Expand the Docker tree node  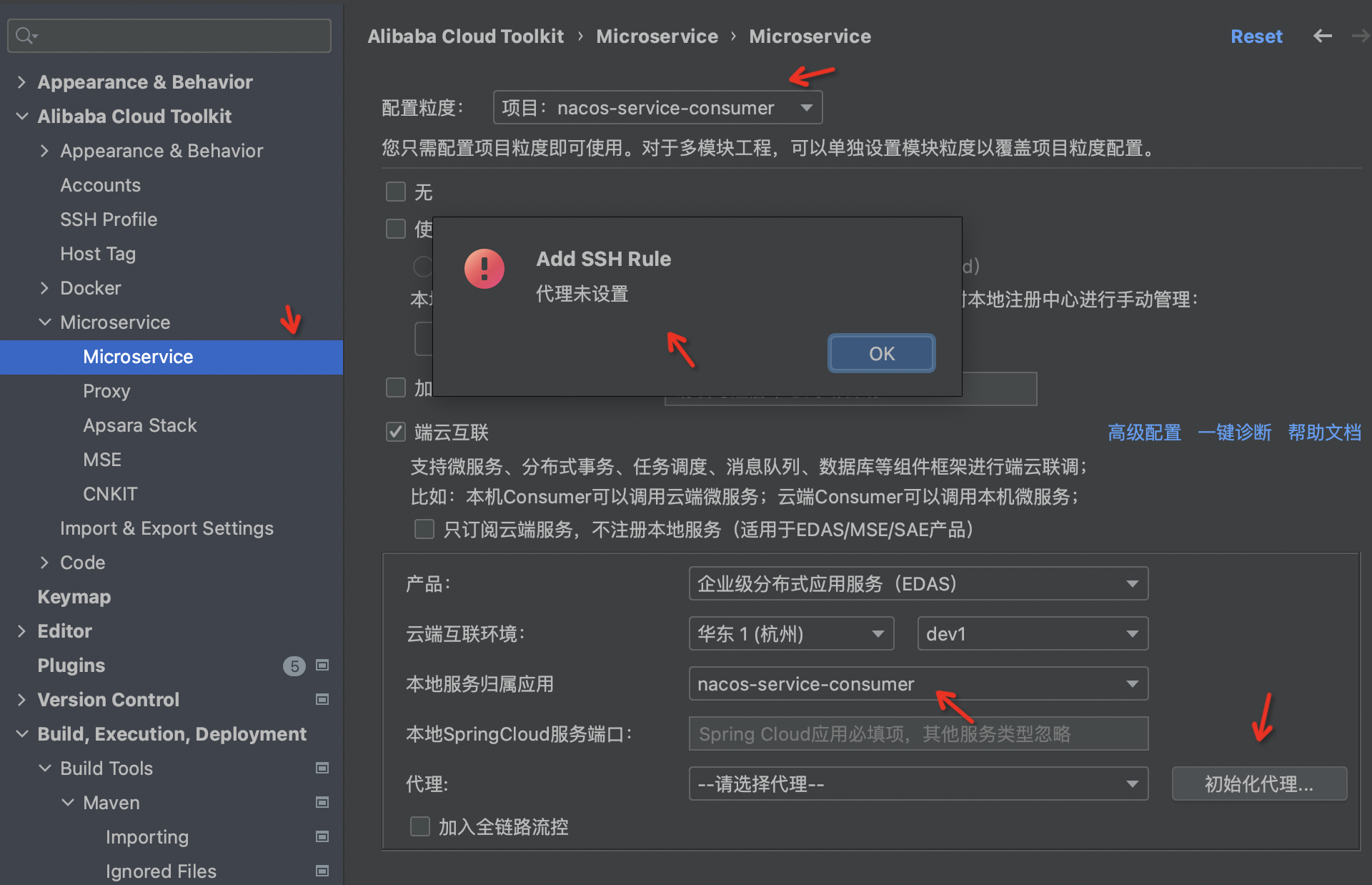point(44,288)
